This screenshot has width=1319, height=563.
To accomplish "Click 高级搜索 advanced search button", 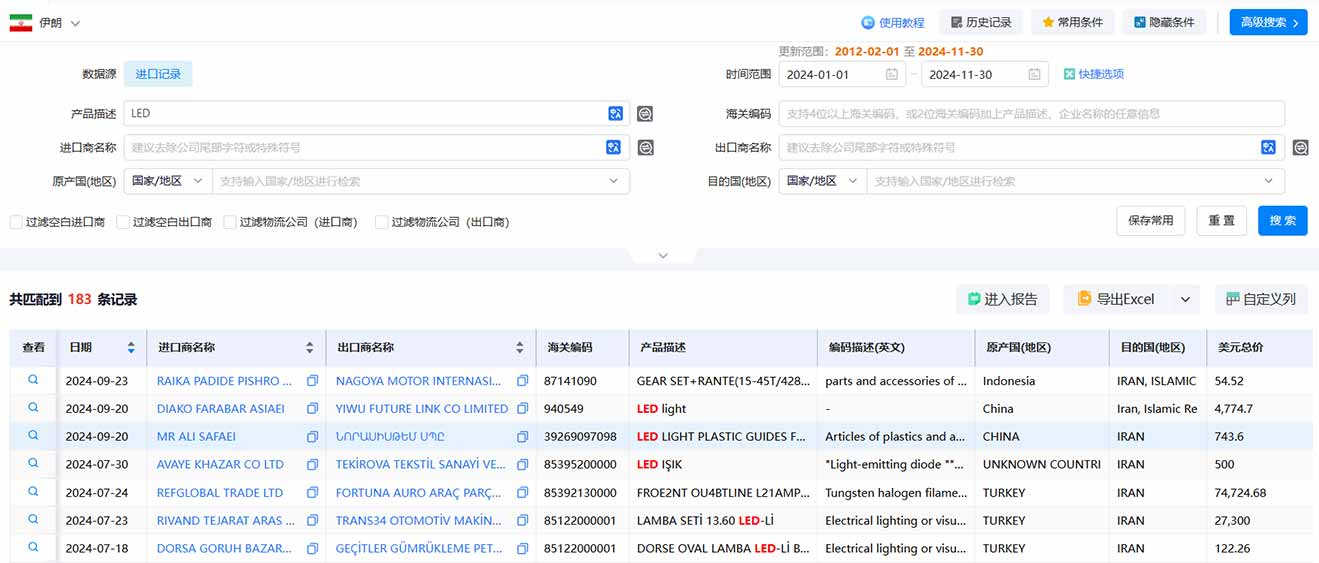I will [1268, 22].
